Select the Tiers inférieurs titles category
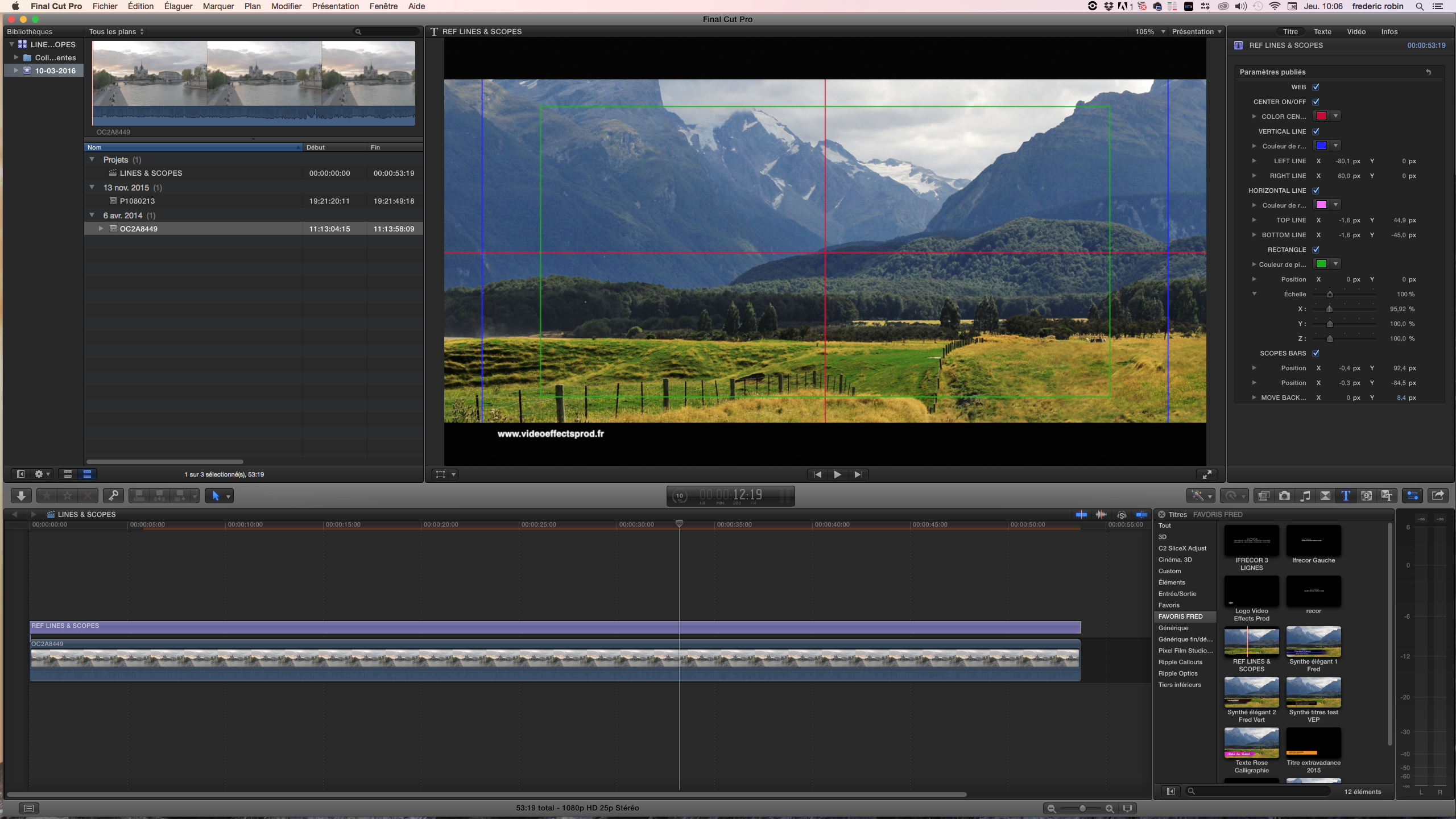 pyautogui.click(x=1180, y=685)
